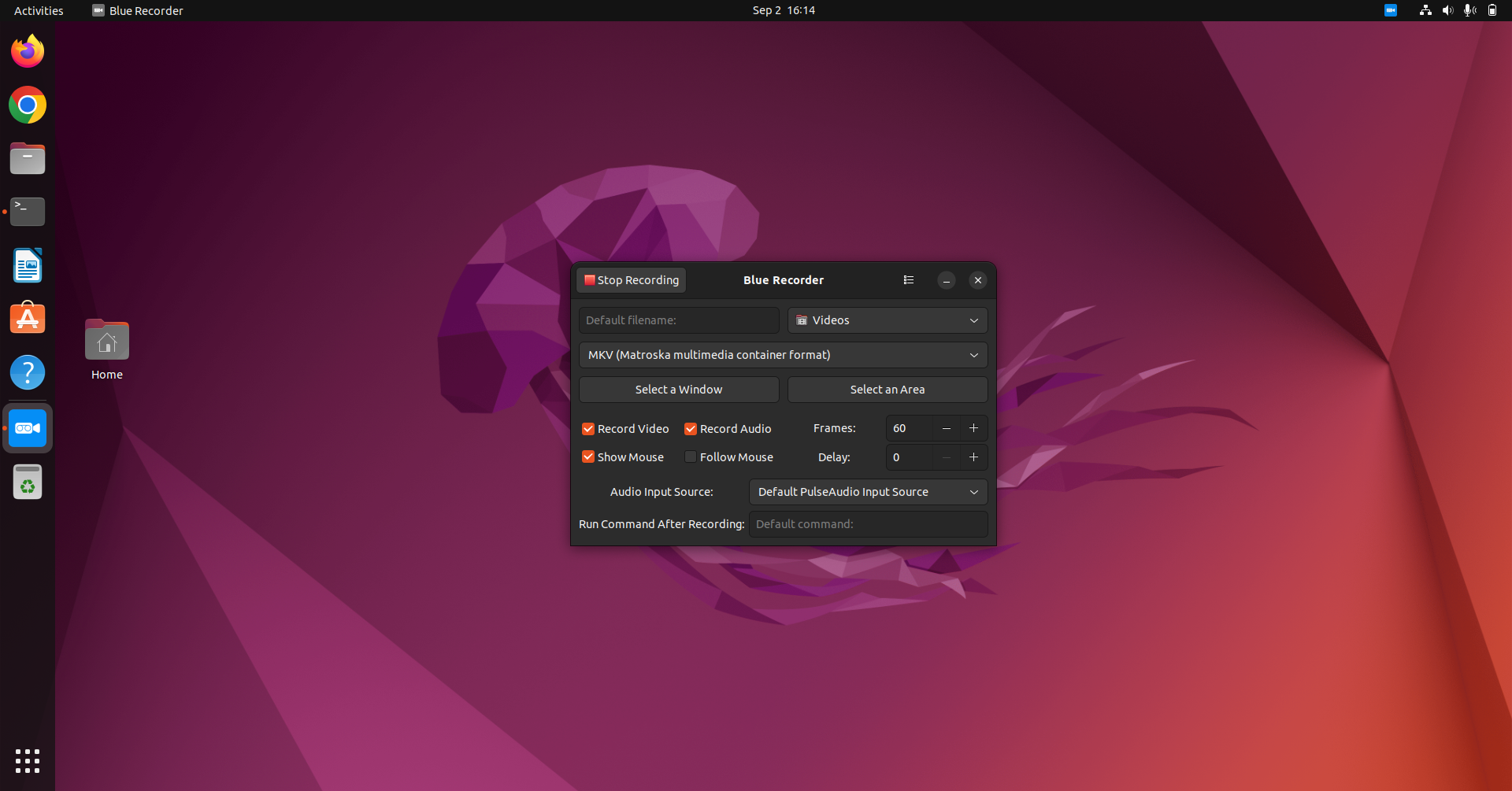Launch Google Chrome from the dock
This screenshot has height=791, width=1512.
tap(27, 104)
